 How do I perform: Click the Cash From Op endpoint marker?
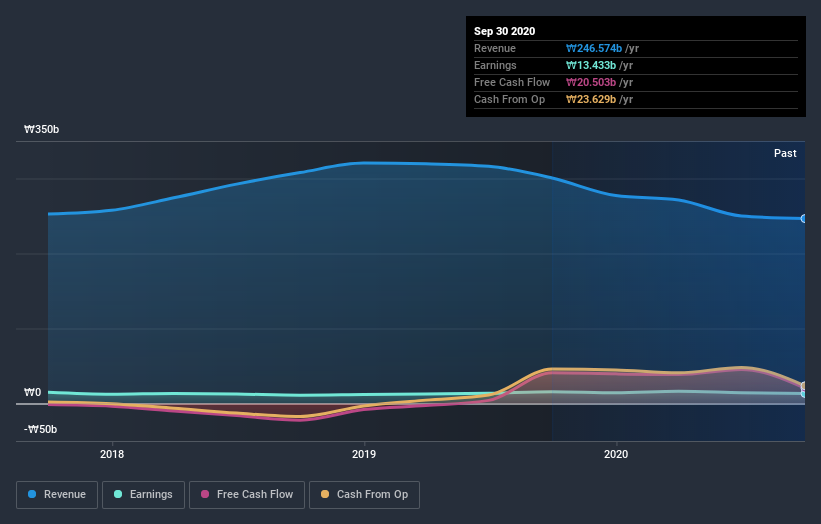pos(804,386)
